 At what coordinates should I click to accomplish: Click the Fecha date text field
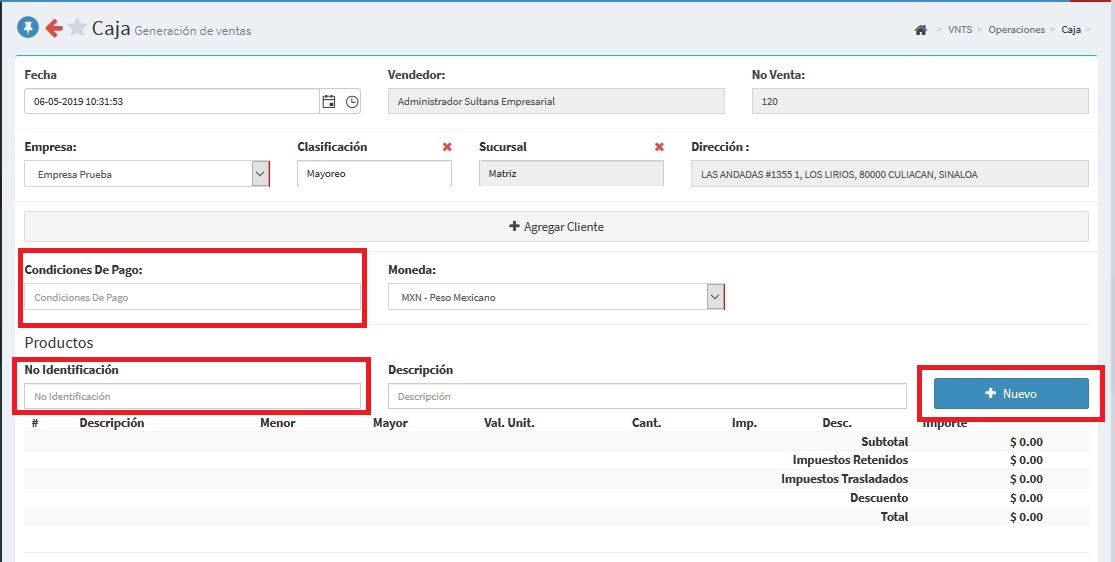[x=170, y=101]
